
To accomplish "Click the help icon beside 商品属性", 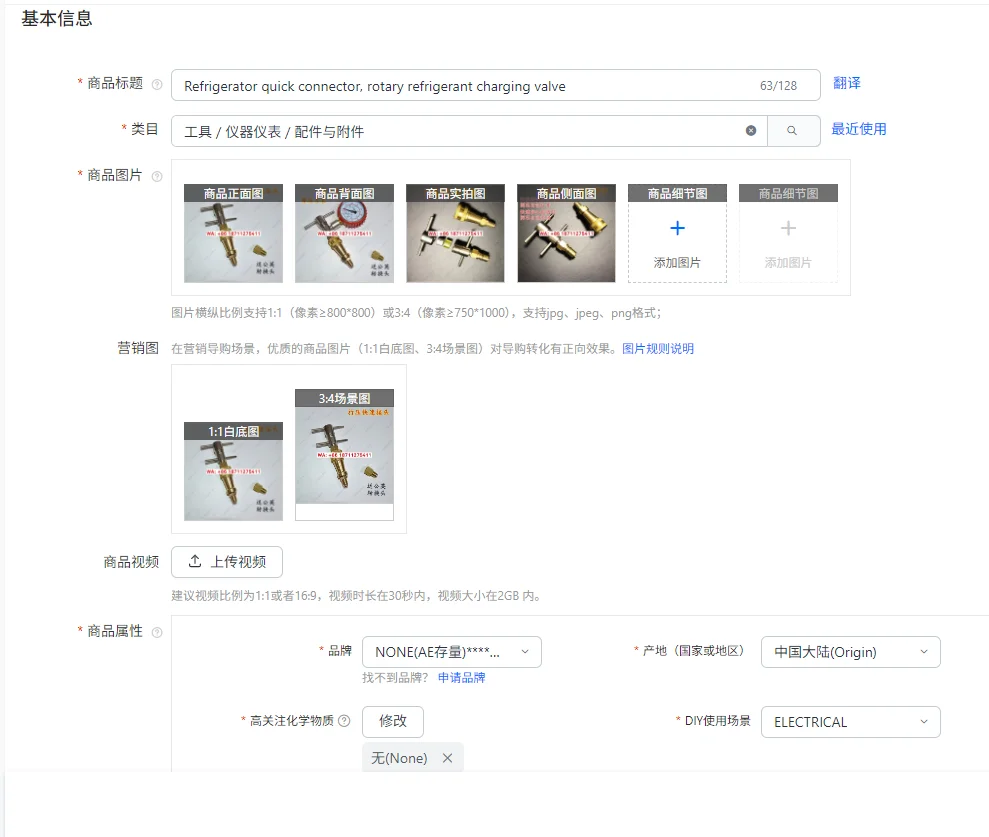I will coord(157,632).
